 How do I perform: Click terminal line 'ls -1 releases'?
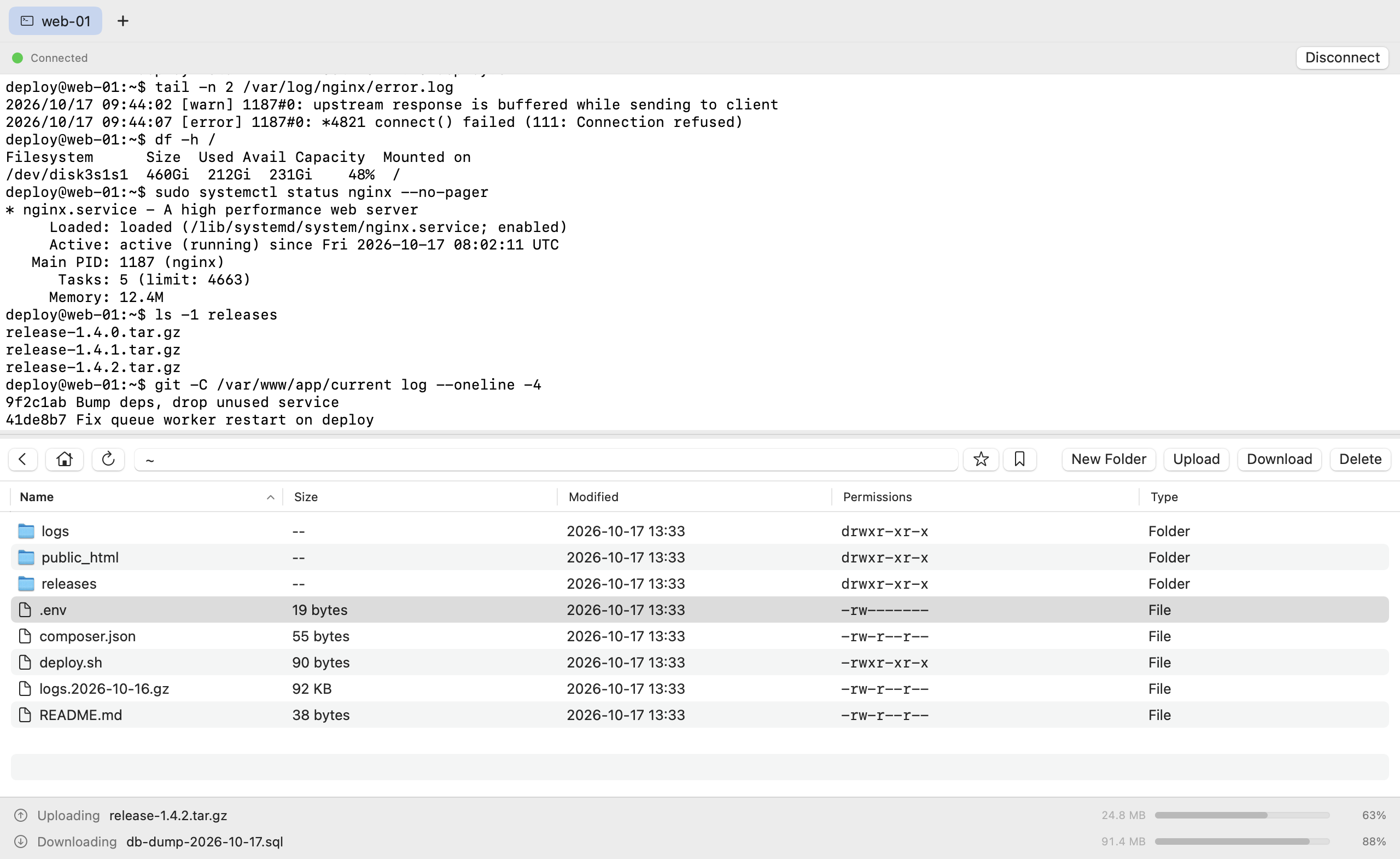click(142, 315)
